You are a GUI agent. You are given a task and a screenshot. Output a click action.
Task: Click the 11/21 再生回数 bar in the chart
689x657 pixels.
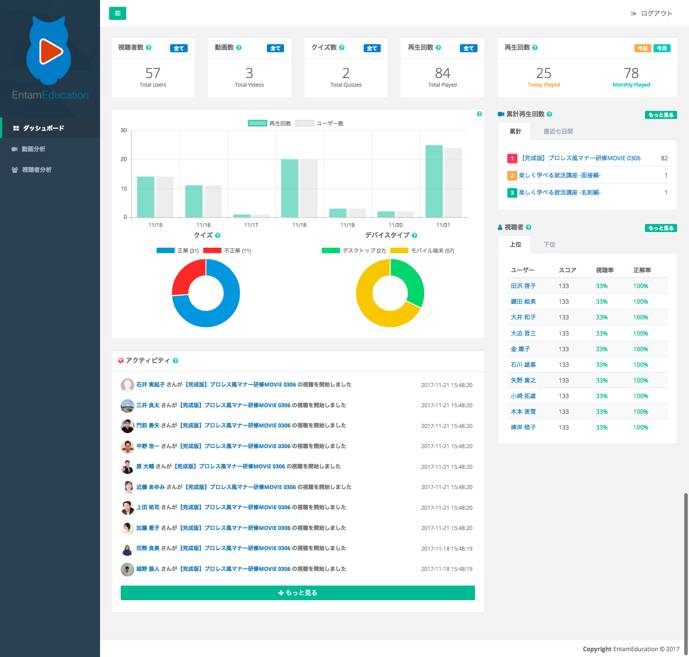pos(434,181)
